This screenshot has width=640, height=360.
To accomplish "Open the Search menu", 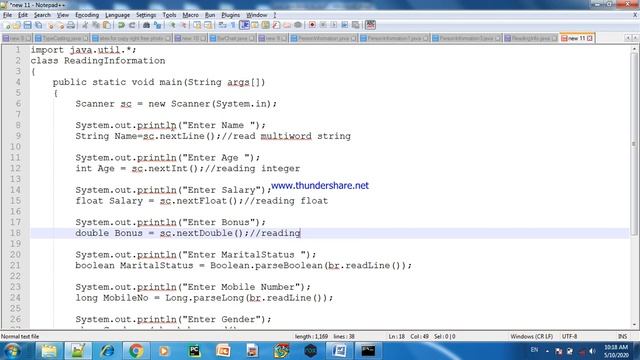I will coord(42,15).
